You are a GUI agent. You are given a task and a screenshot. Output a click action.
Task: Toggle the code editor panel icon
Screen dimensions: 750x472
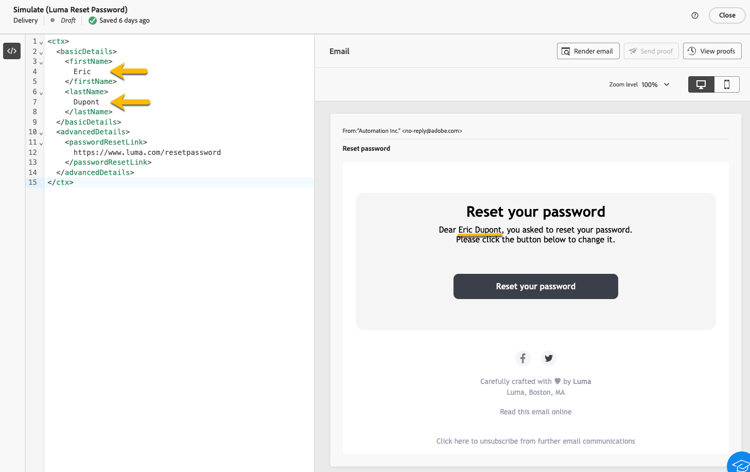pos(12,51)
